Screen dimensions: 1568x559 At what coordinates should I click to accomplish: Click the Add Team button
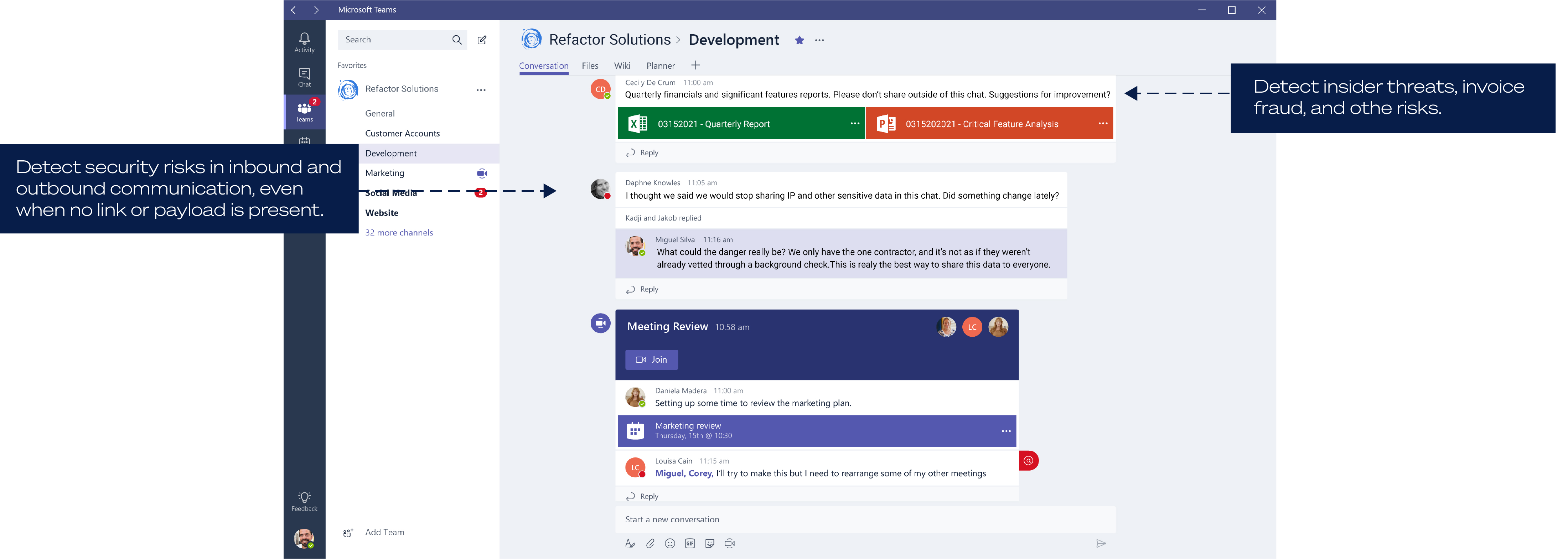[x=385, y=532]
